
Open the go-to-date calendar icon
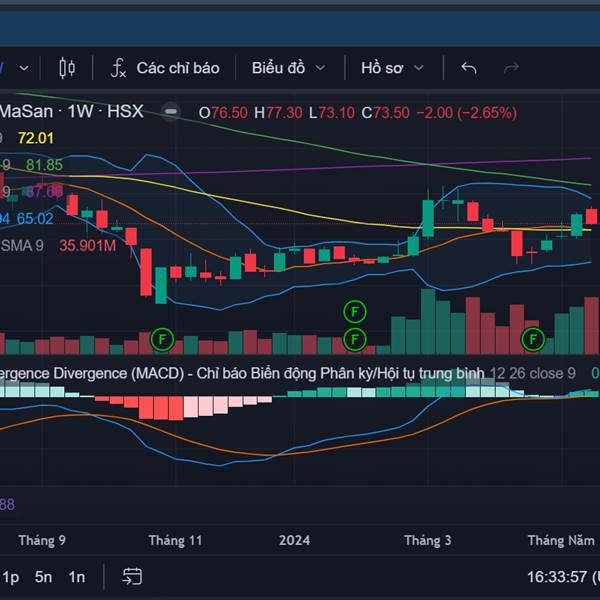pos(132,577)
